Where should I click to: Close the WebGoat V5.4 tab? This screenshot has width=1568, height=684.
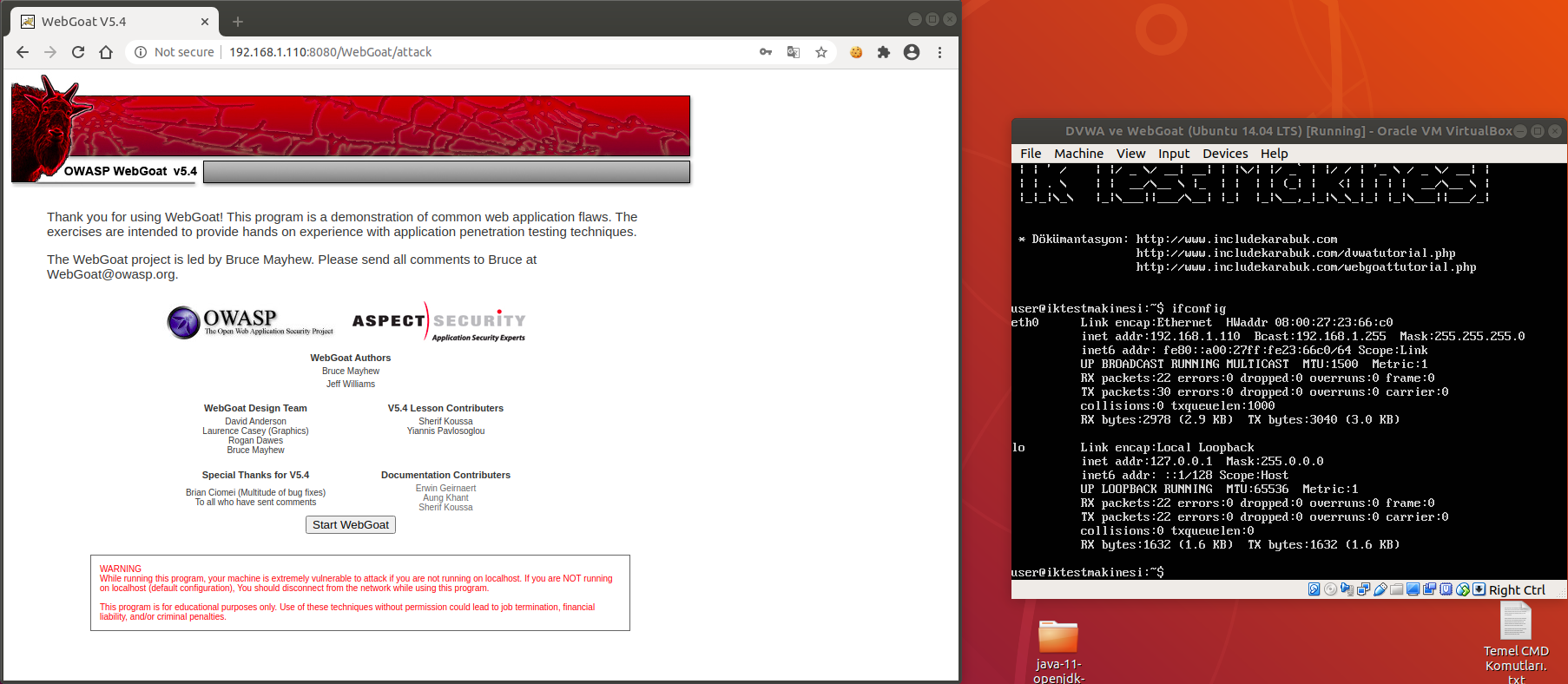[x=205, y=22]
